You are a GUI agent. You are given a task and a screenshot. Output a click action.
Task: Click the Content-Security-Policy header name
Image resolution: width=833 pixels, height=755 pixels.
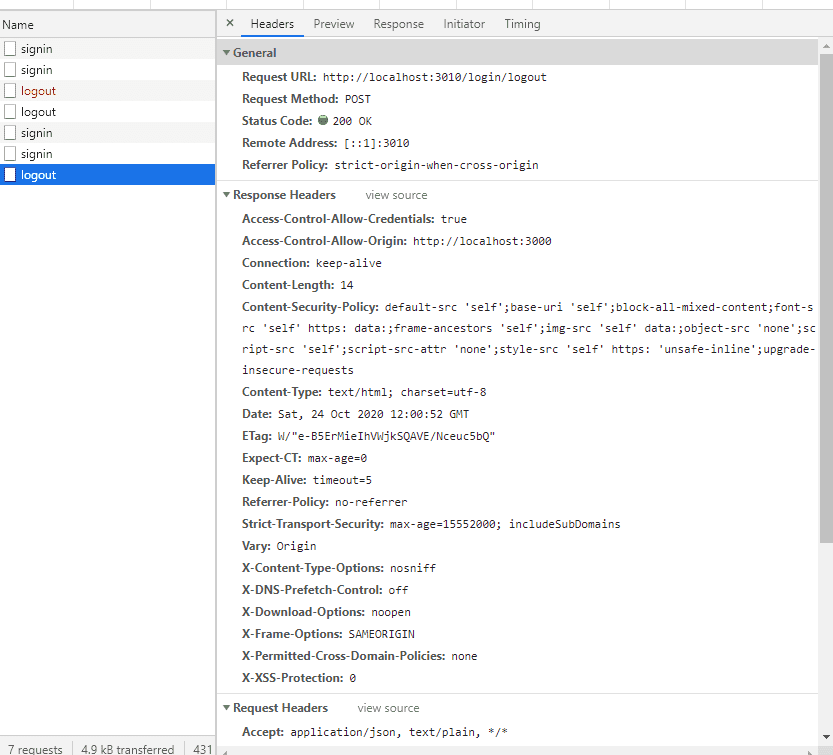coord(310,307)
